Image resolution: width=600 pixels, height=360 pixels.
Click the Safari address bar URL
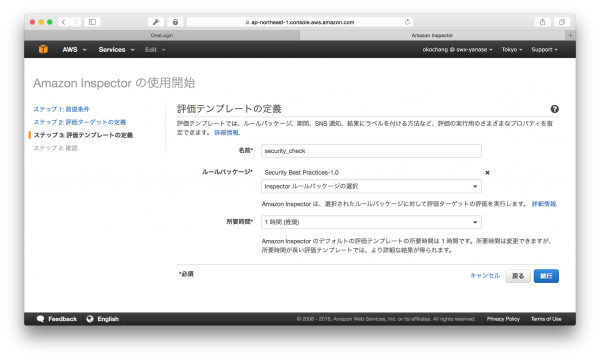click(300, 22)
